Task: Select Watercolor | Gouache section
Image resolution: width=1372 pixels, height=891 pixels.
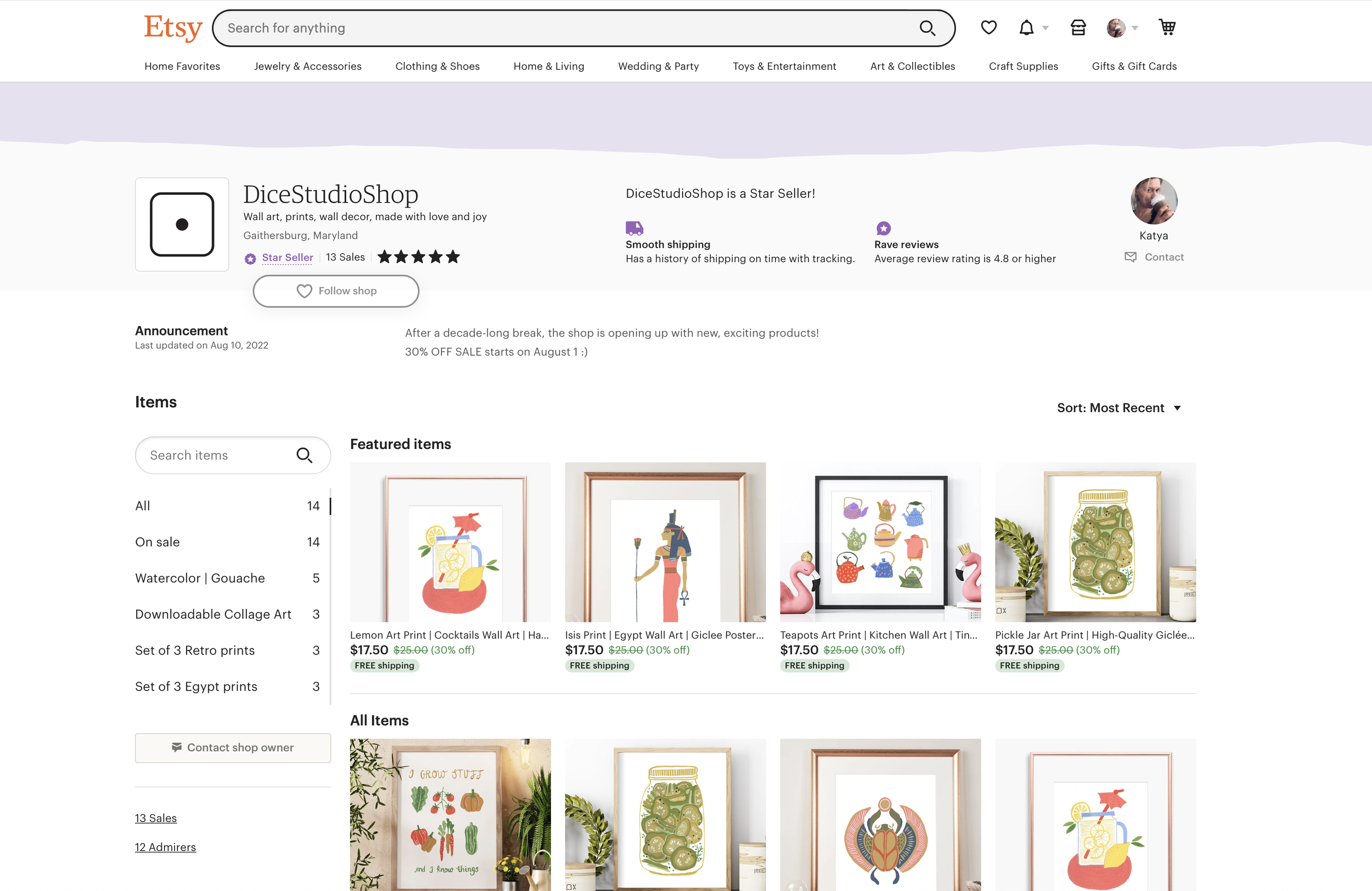Action: click(227, 578)
